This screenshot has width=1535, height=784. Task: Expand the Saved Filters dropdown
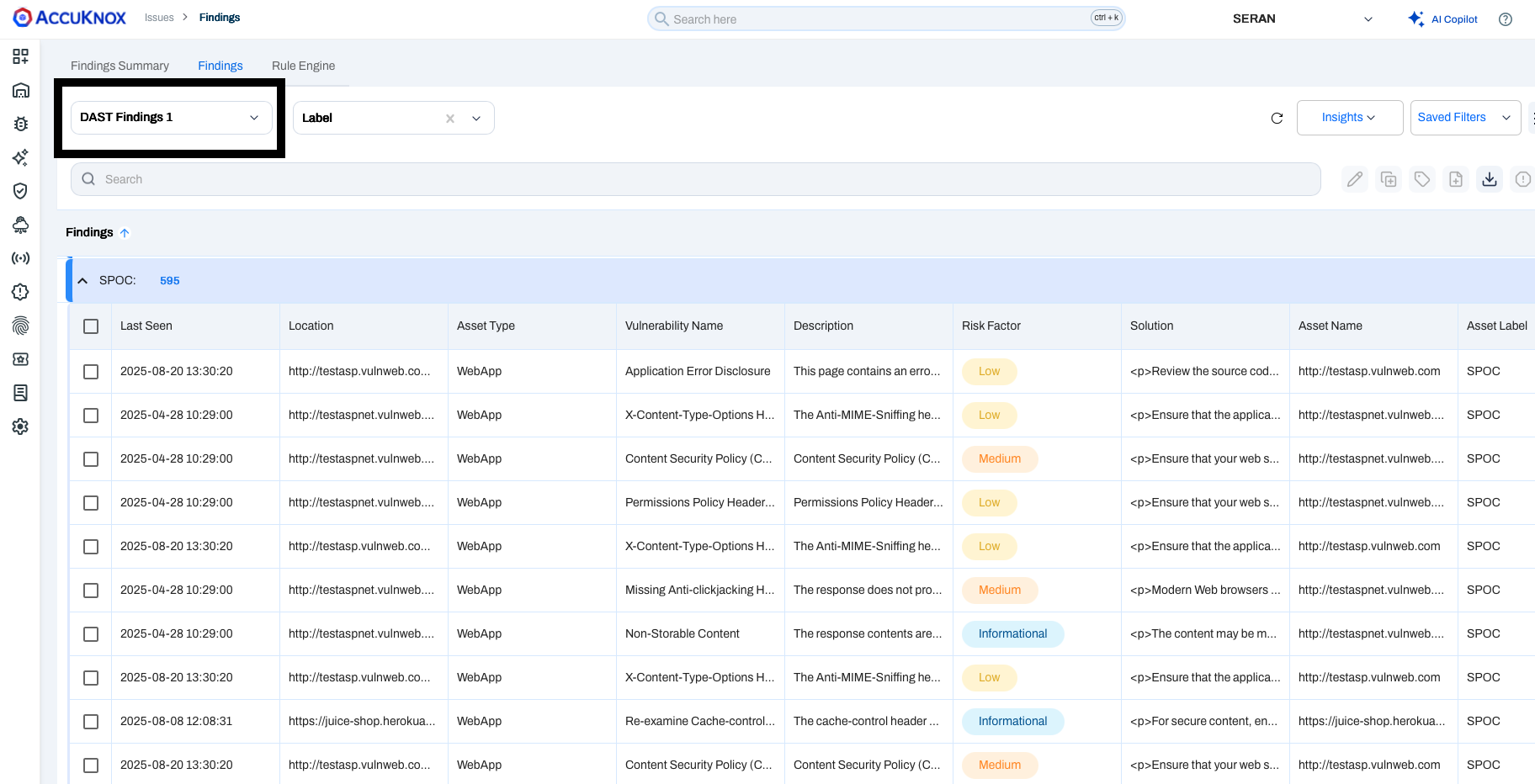(1464, 118)
